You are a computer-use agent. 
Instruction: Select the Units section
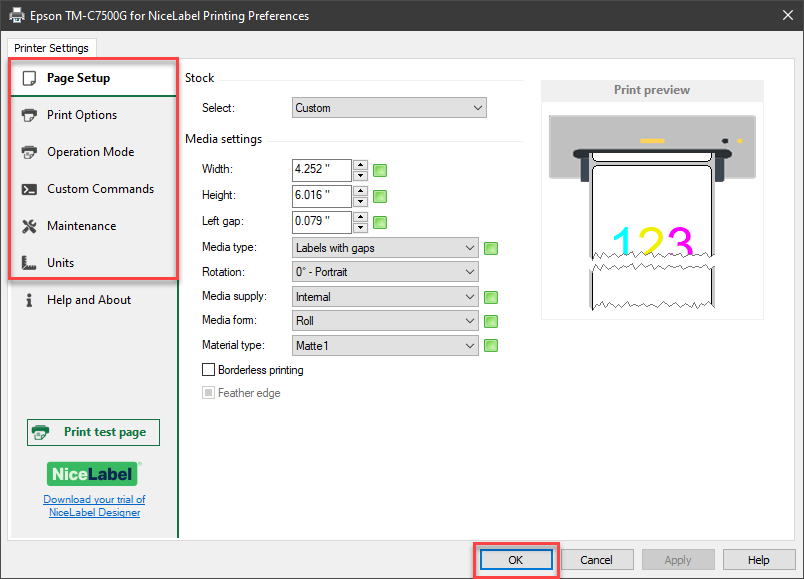[x=62, y=262]
